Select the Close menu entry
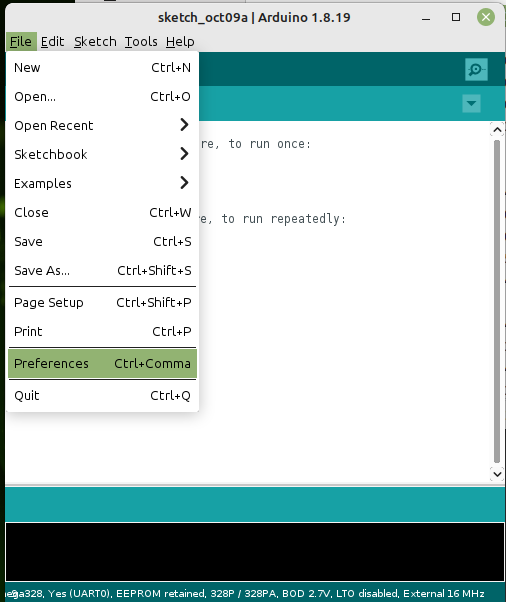The height and width of the screenshot is (602, 506). (103, 212)
